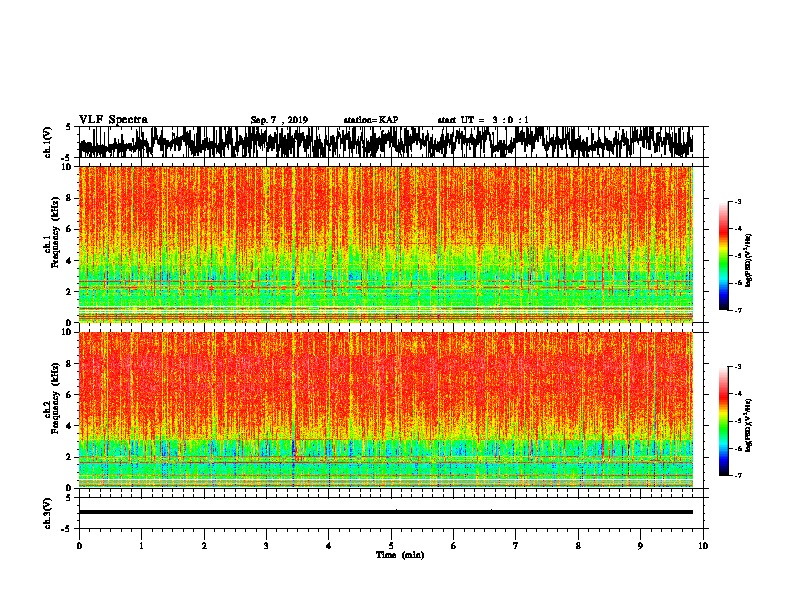Click time axis tick label "6"
Screen dimensions: 792x612
click(x=454, y=546)
